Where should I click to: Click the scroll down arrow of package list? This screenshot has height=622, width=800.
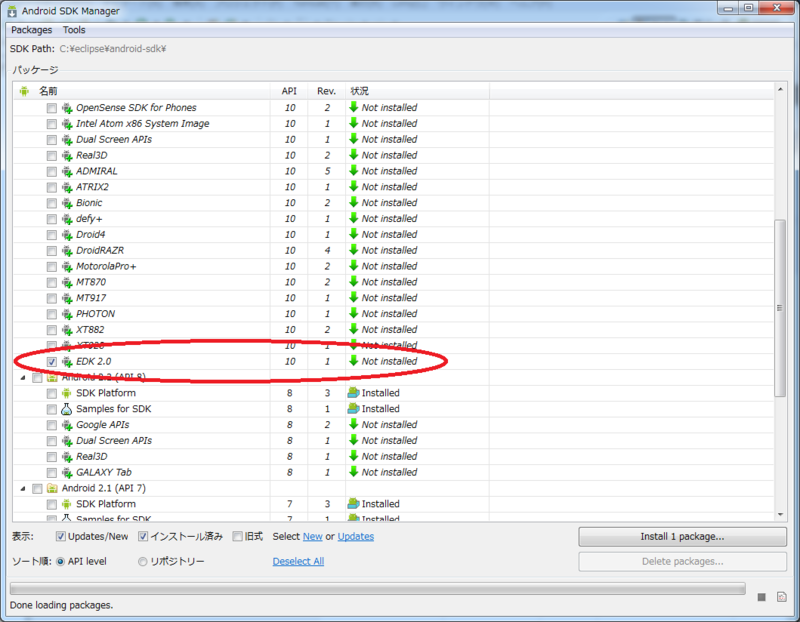pos(780,515)
